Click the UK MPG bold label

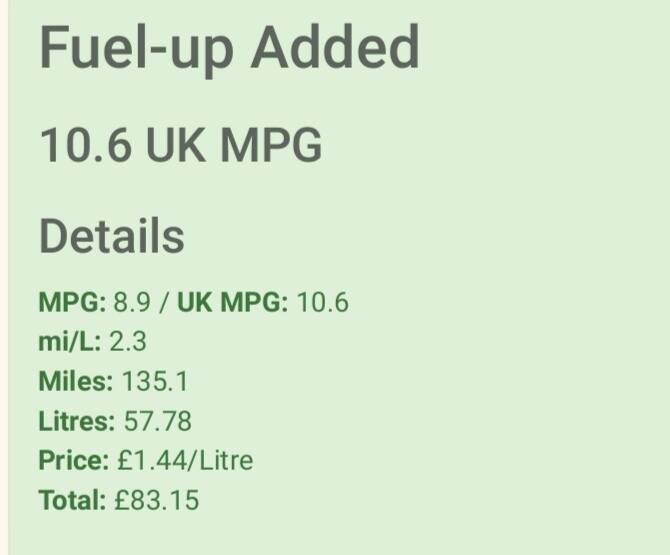[232, 302]
